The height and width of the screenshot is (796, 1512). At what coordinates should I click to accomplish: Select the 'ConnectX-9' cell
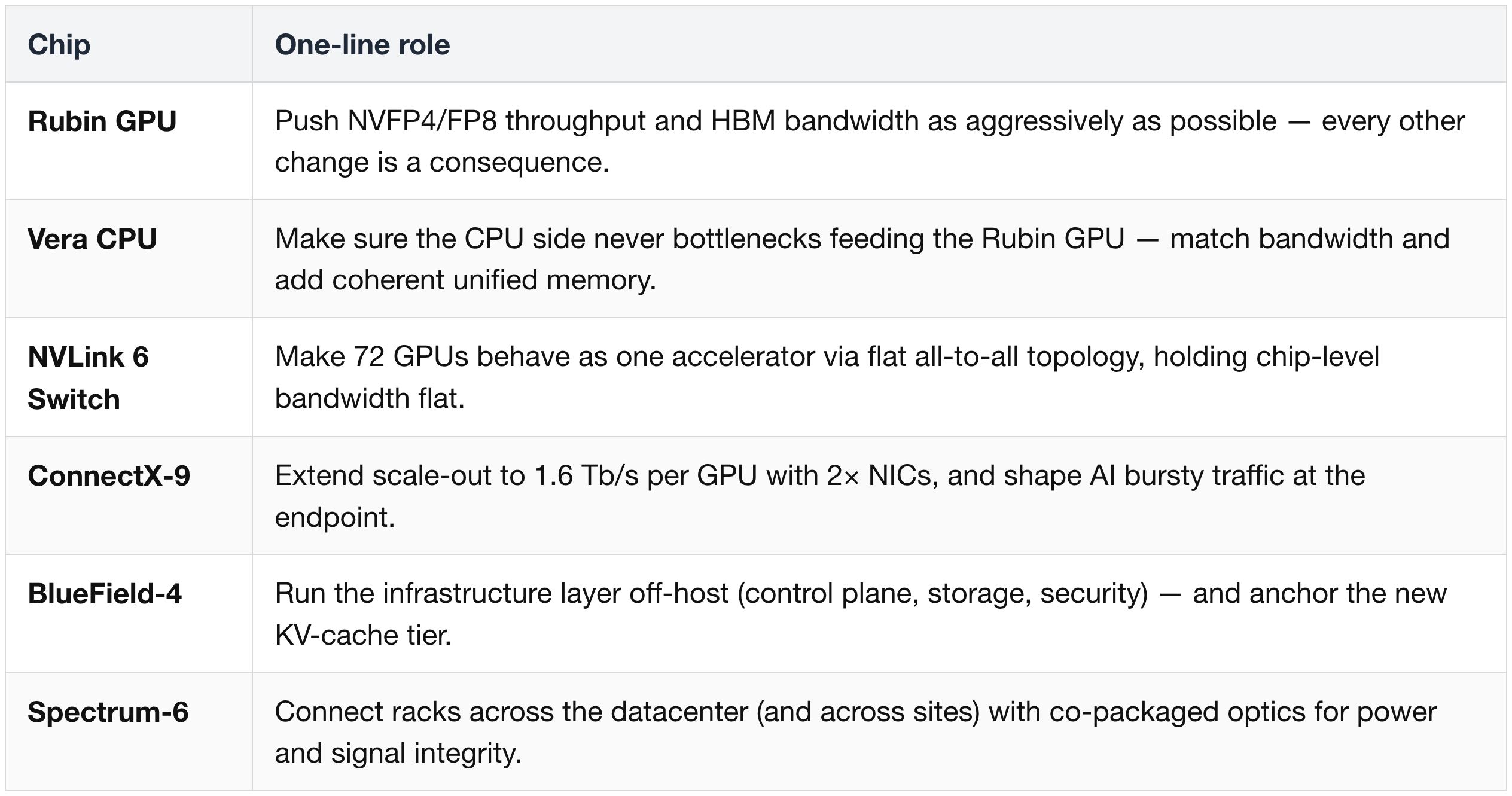pyautogui.click(x=129, y=496)
